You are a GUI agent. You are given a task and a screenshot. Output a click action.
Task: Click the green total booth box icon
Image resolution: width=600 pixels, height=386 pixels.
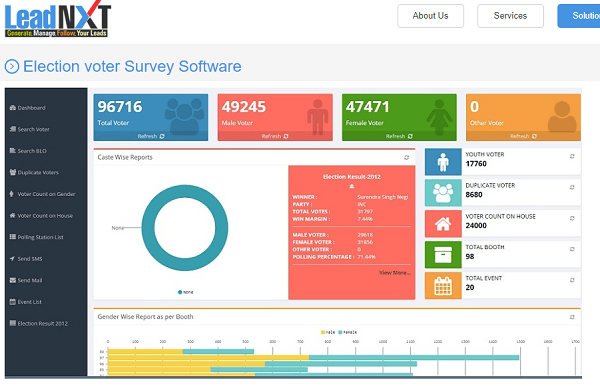pos(443,255)
